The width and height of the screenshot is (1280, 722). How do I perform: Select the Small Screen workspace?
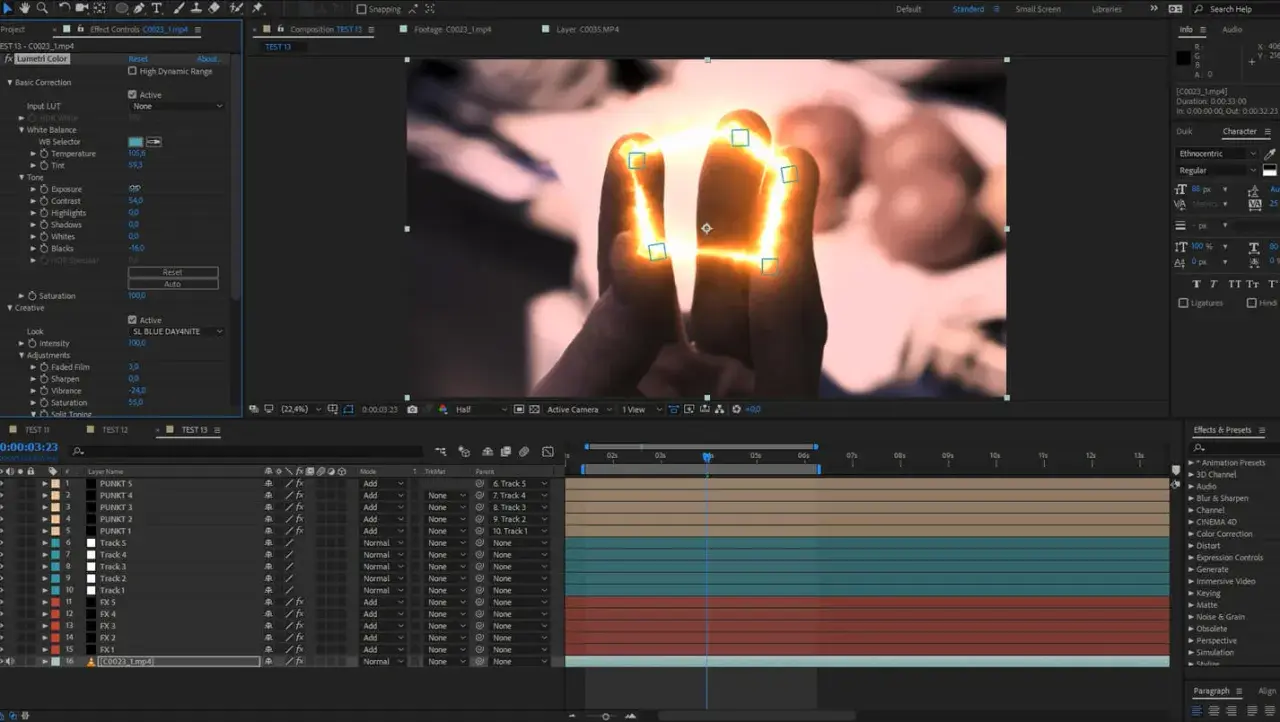pyautogui.click(x=1038, y=9)
